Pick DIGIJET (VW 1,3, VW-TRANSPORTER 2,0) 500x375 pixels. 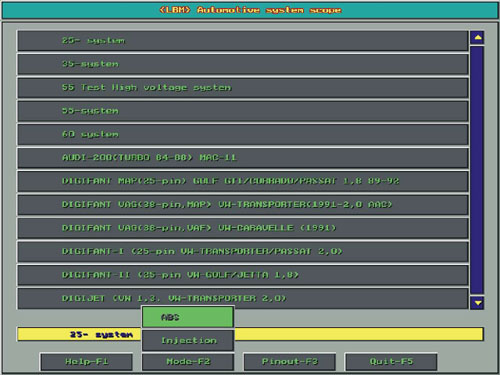[x=243, y=299]
